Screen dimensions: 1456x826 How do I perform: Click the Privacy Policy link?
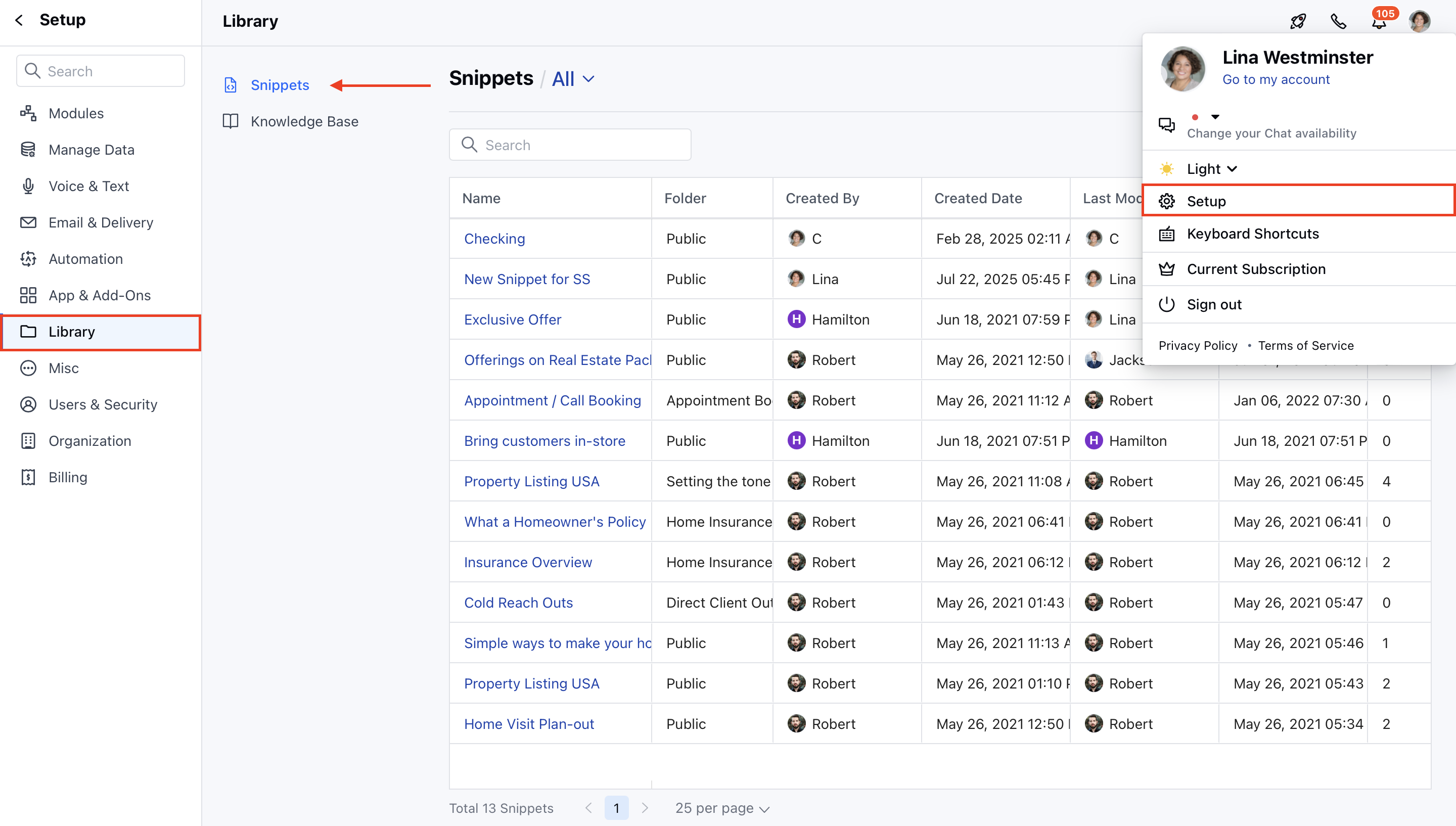coord(1197,345)
